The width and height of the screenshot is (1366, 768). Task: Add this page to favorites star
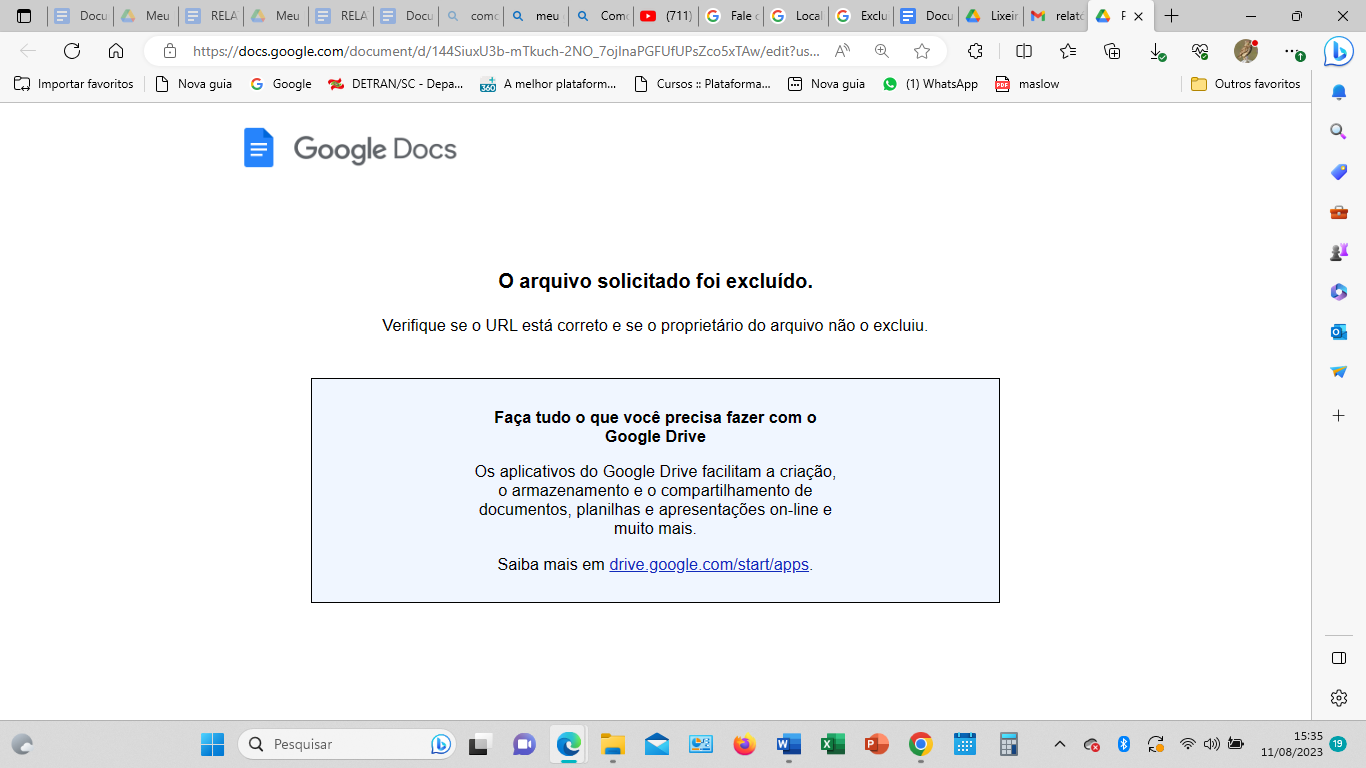click(921, 51)
